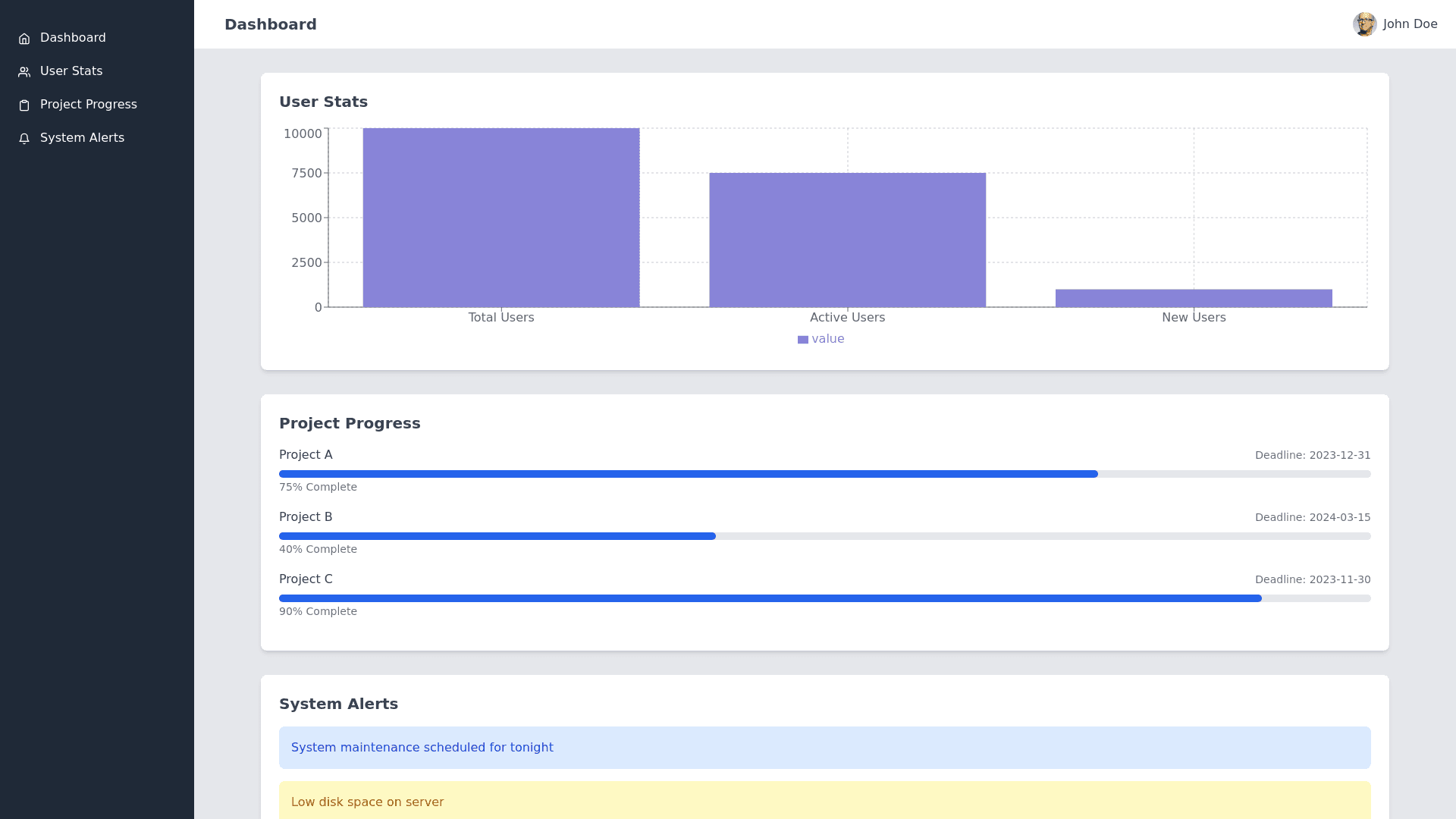This screenshot has width=1456, height=819.
Task: Click John Doe's avatar picture
Action: pos(1364,24)
